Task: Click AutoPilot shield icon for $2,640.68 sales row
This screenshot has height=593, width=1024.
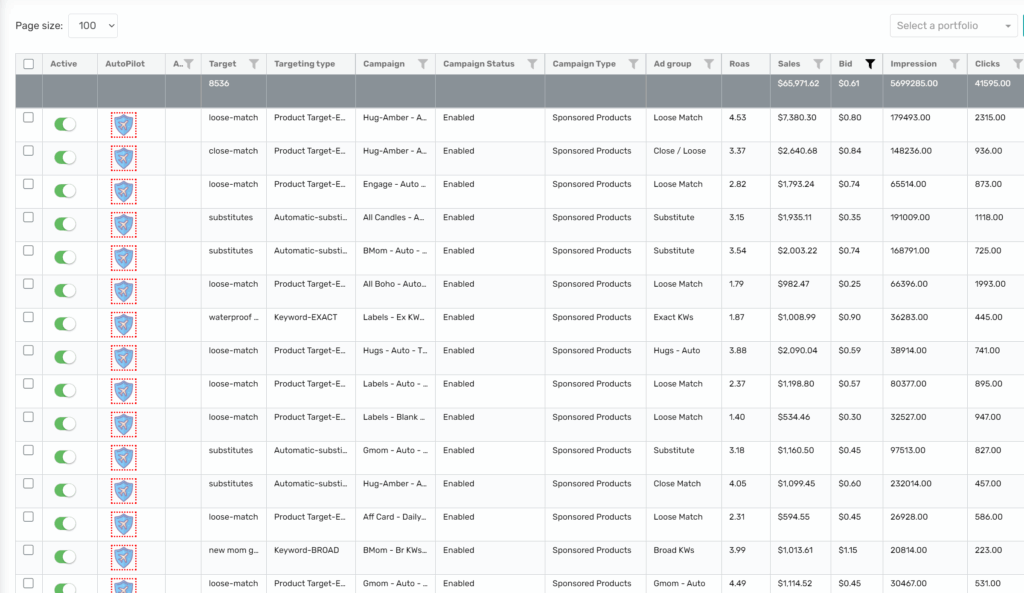Action: (x=123, y=158)
